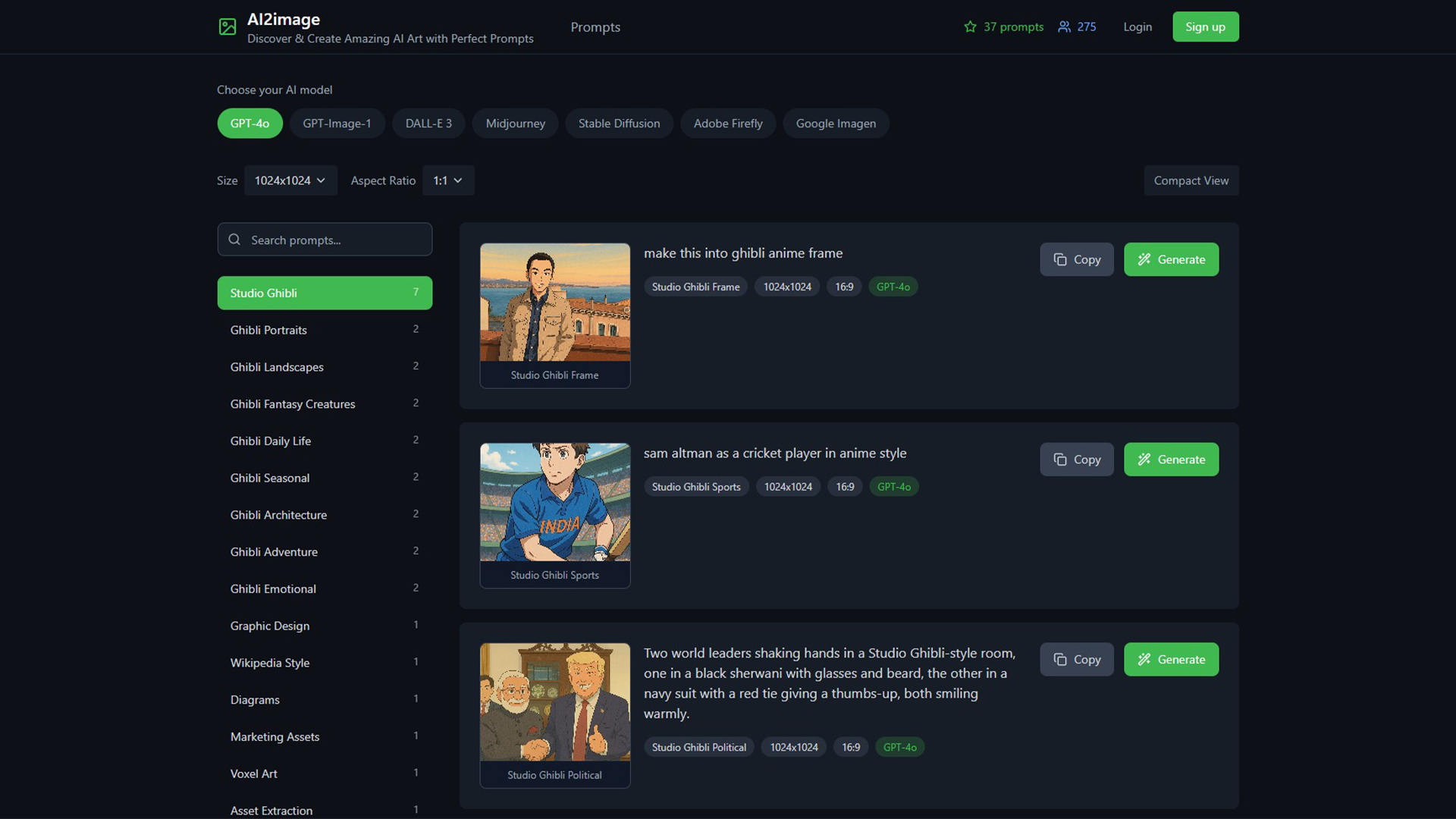
Task: Open Wikipedia Style category
Action: (325, 663)
